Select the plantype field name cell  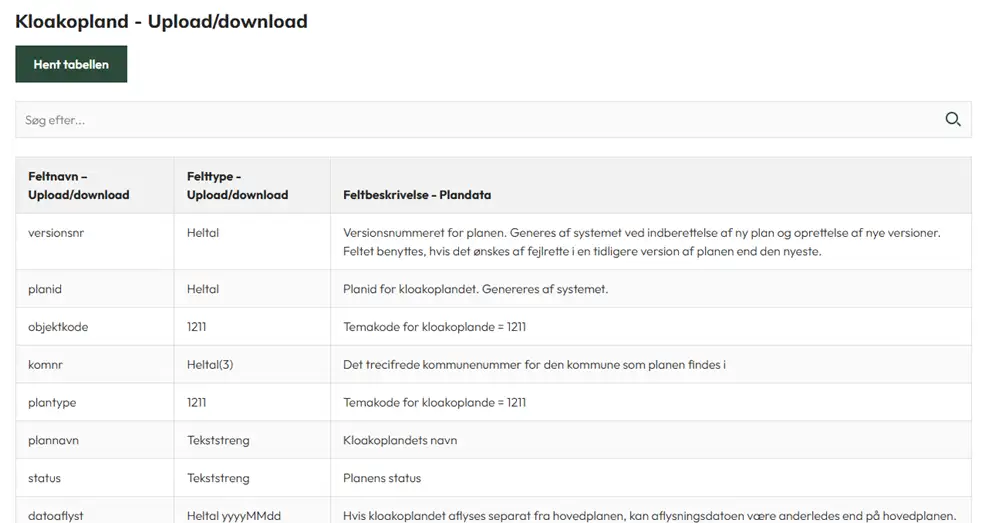[95, 402]
